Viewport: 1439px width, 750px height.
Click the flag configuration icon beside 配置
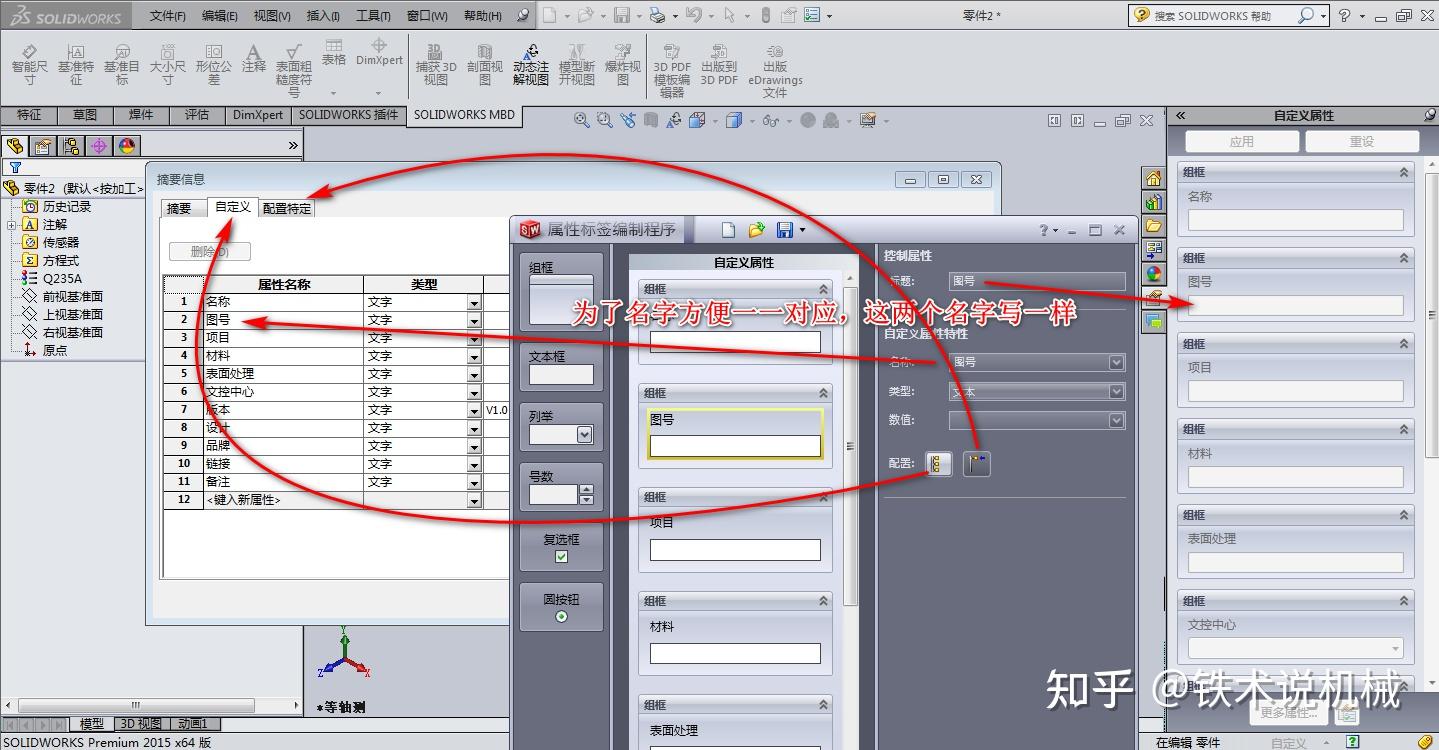[x=977, y=463]
